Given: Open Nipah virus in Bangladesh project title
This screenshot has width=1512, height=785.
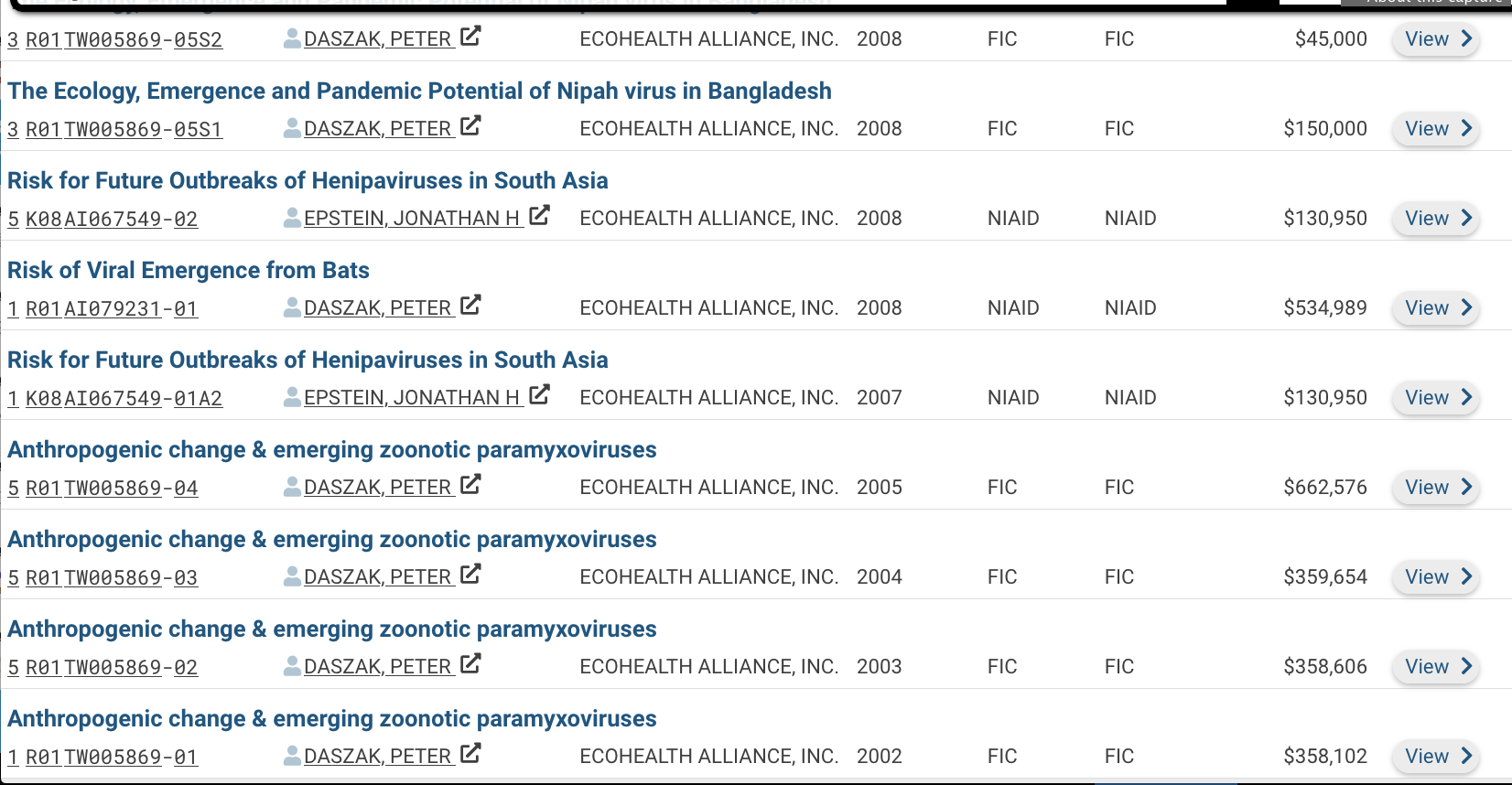Looking at the screenshot, I should pos(419,91).
